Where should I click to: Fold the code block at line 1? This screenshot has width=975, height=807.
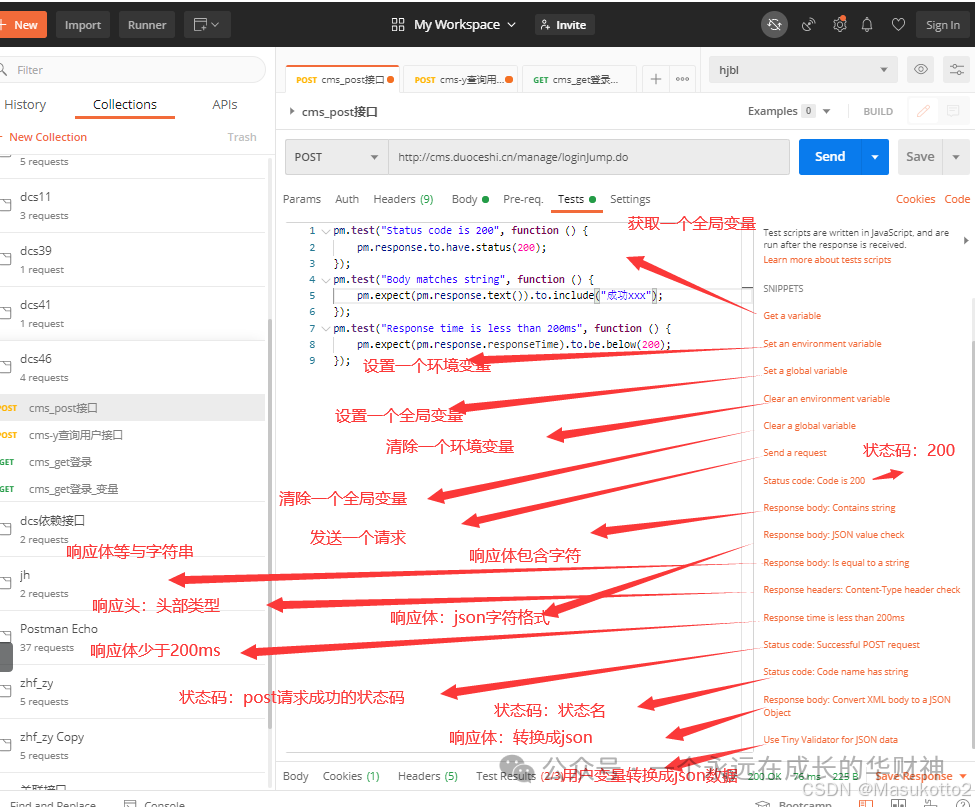tap(326, 231)
